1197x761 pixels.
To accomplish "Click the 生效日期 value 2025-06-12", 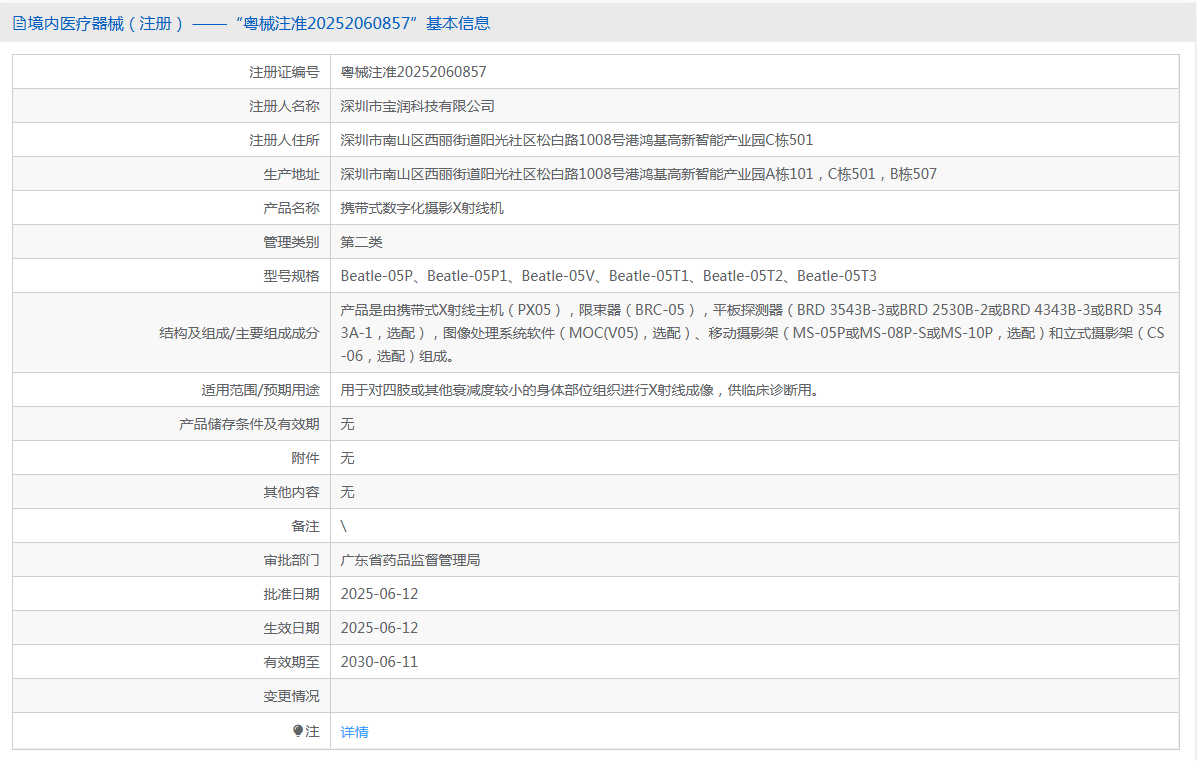I will point(379,628).
